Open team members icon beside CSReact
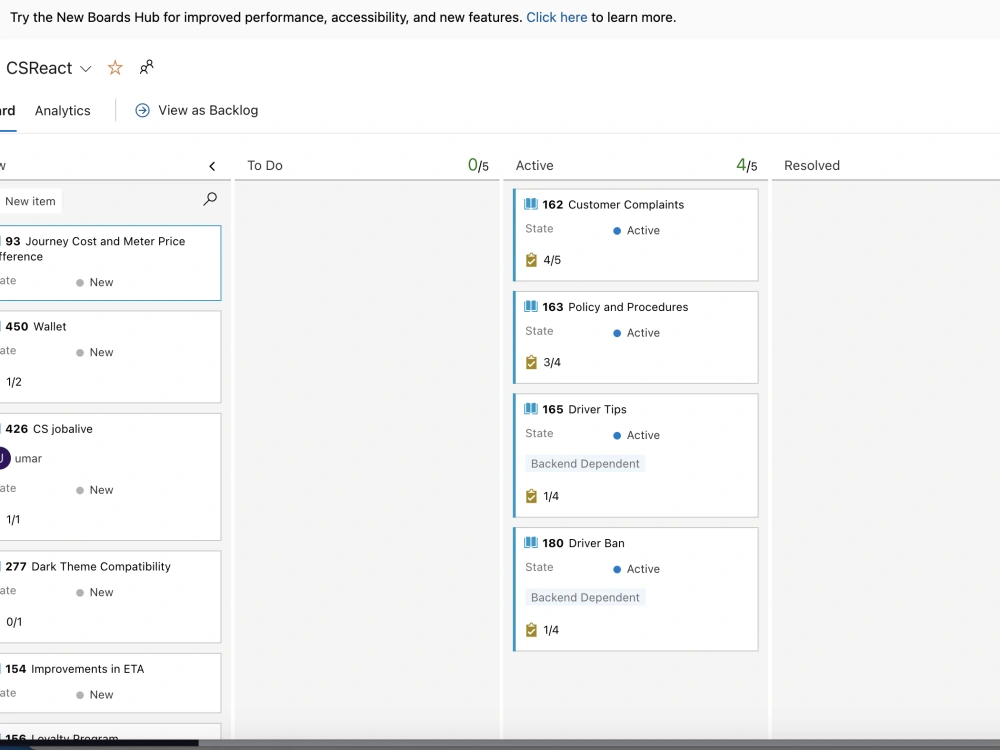Screen dimensions: 1000x750 pos(147,67)
